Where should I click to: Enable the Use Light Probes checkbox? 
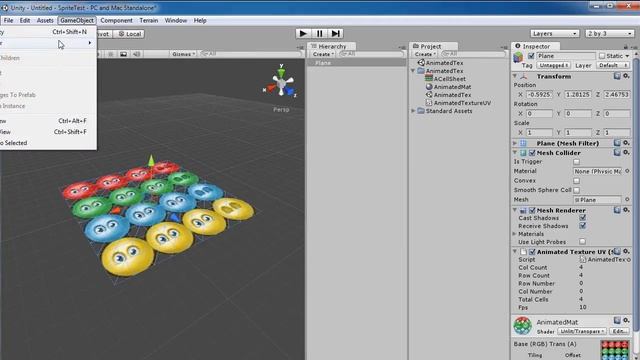coord(582,242)
